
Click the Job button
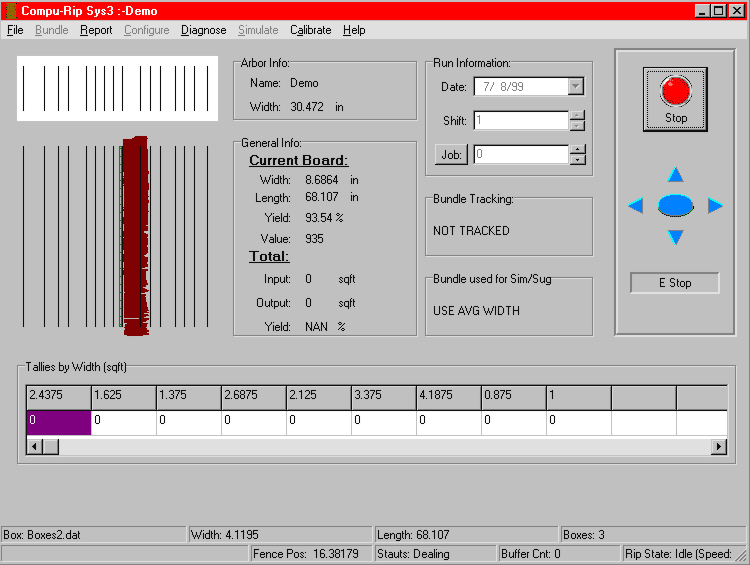coord(452,155)
